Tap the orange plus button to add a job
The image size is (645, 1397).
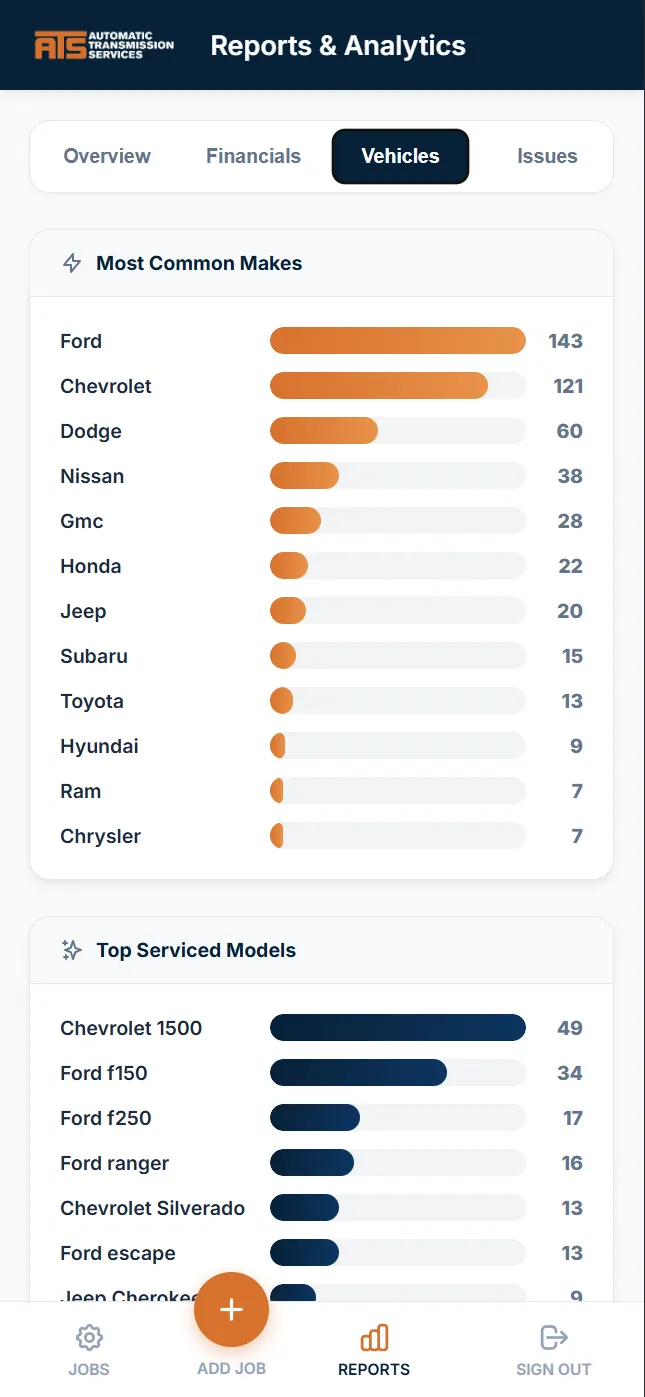point(231,1309)
